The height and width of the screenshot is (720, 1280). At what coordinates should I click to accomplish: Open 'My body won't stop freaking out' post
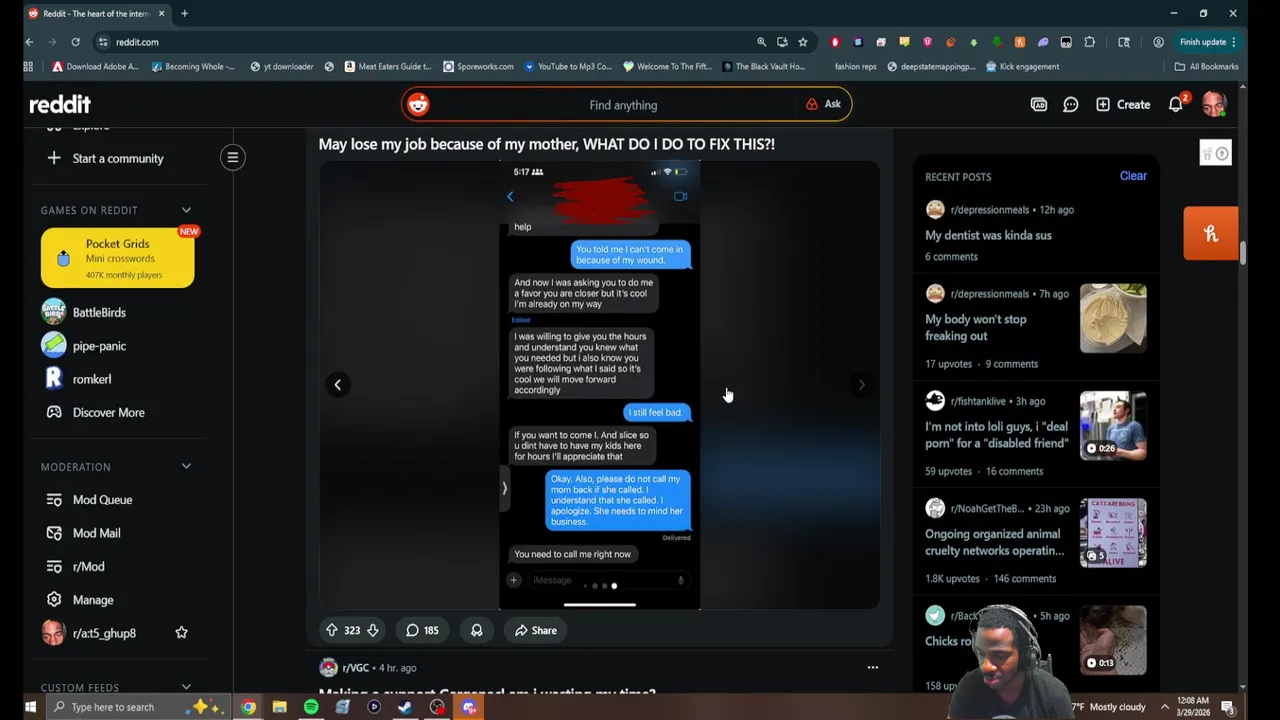pyautogui.click(x=975, y=328)
